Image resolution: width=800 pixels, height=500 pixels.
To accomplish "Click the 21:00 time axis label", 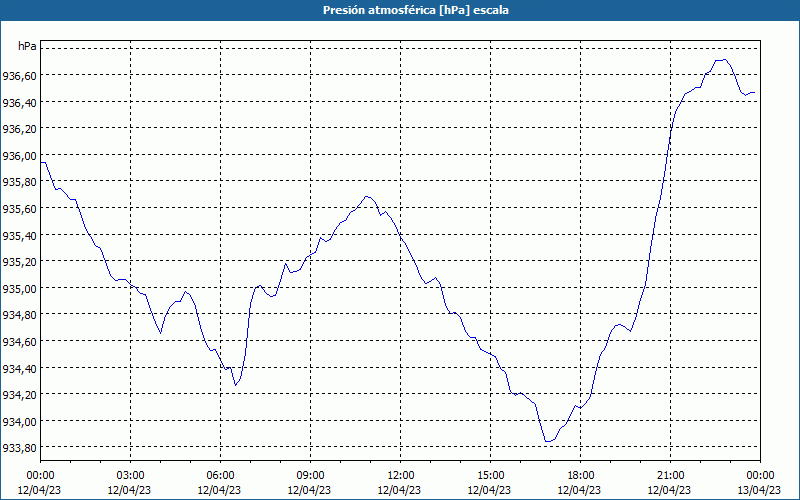I will [x=670, y=476].
